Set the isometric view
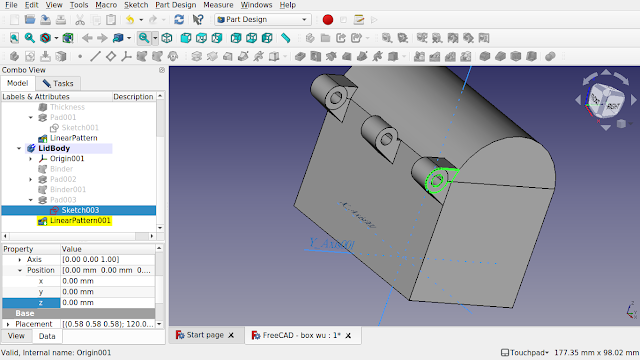The width and height of the screenshot is (640, 360). (x=167, y=38)
